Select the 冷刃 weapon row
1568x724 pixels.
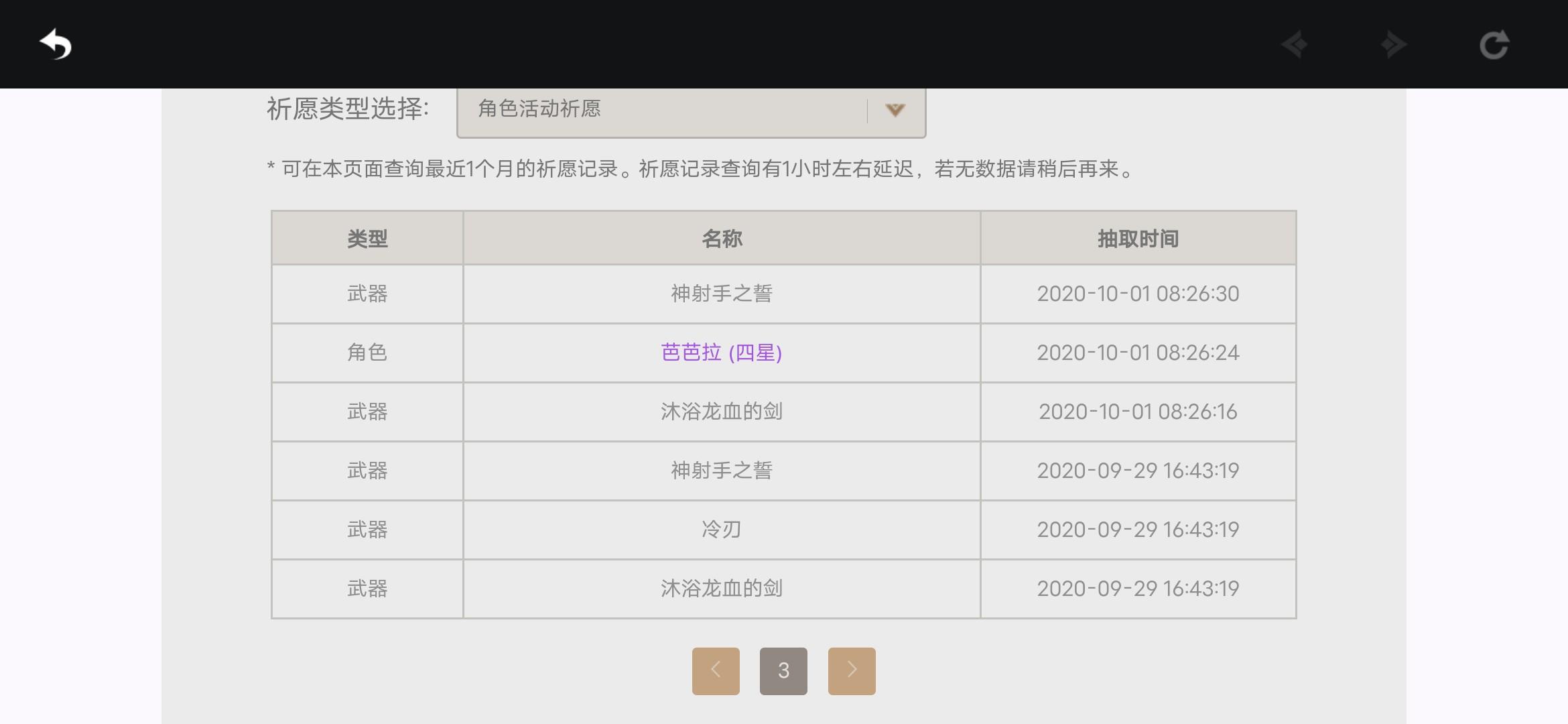pos(783,530)
